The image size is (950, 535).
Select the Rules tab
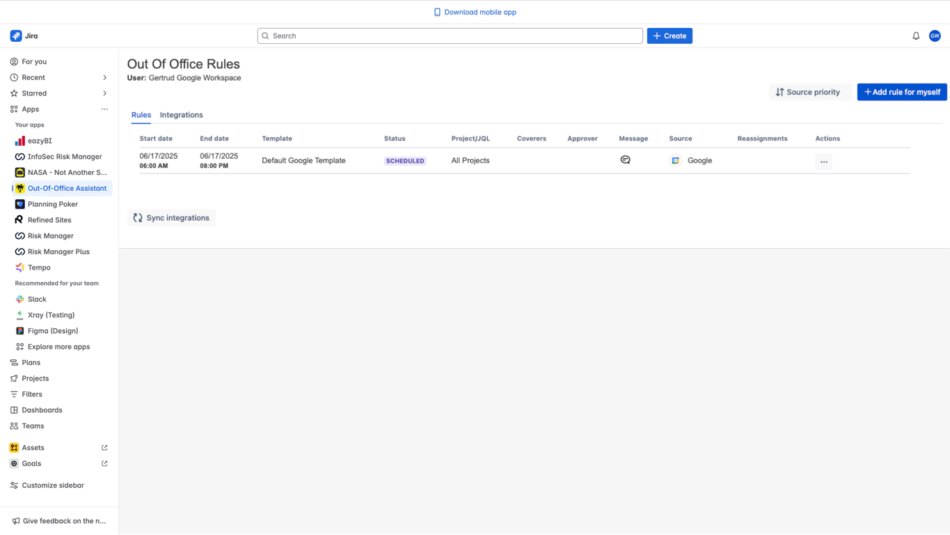point(141,115)
